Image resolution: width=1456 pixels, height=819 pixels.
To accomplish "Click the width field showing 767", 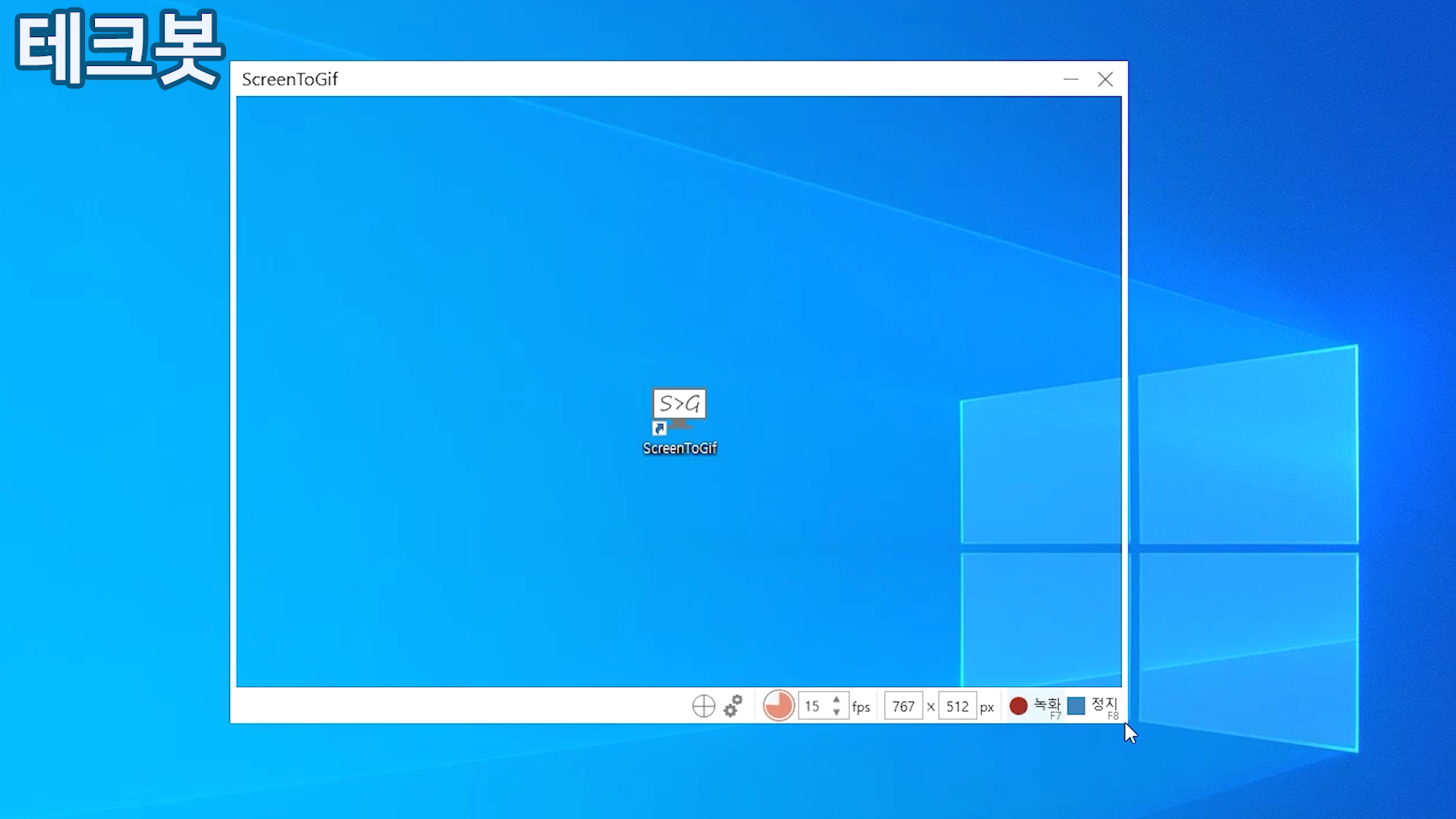I will click(903, 706).
